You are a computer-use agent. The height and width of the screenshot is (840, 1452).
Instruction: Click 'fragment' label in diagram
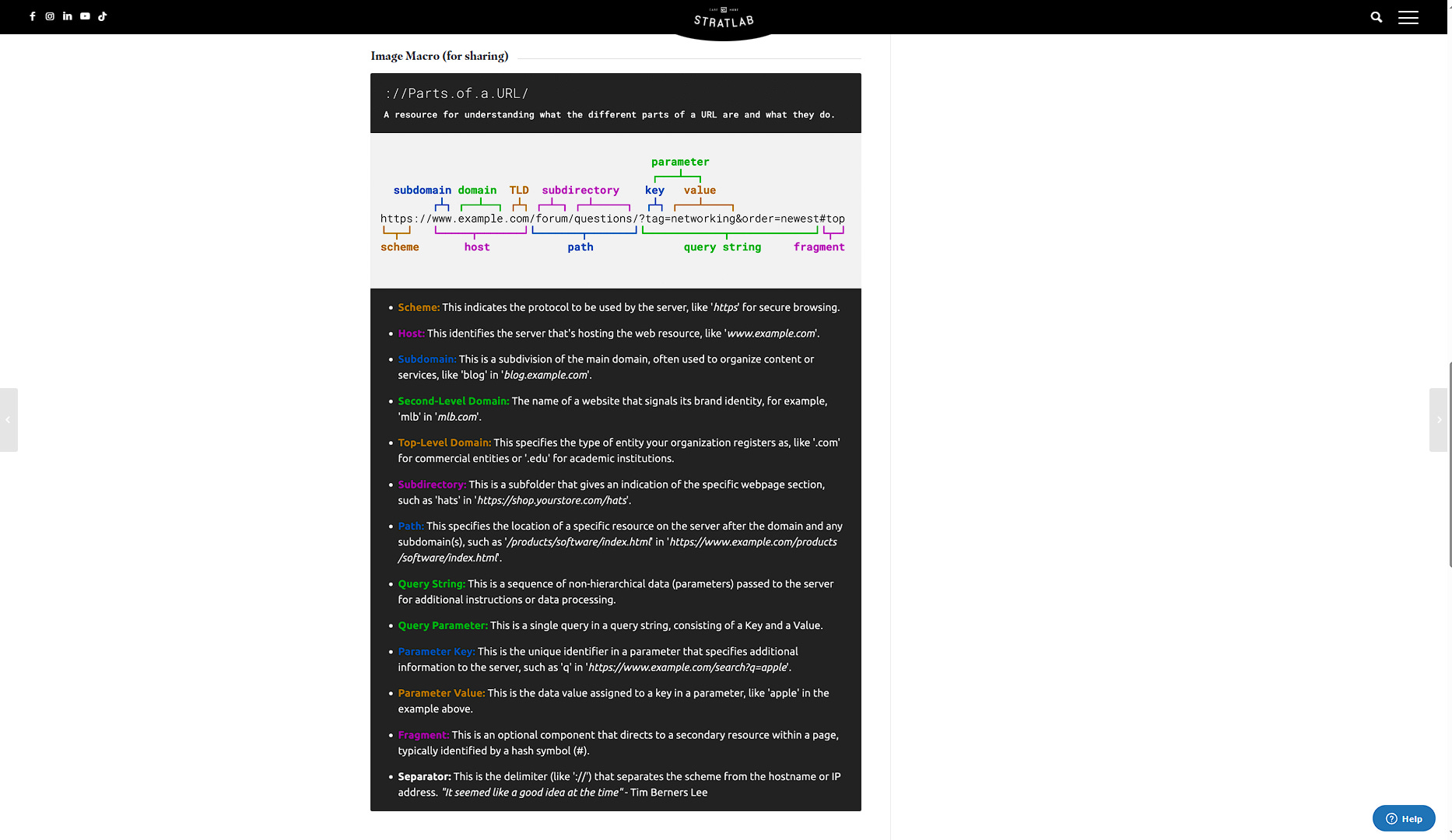(819, 247)
